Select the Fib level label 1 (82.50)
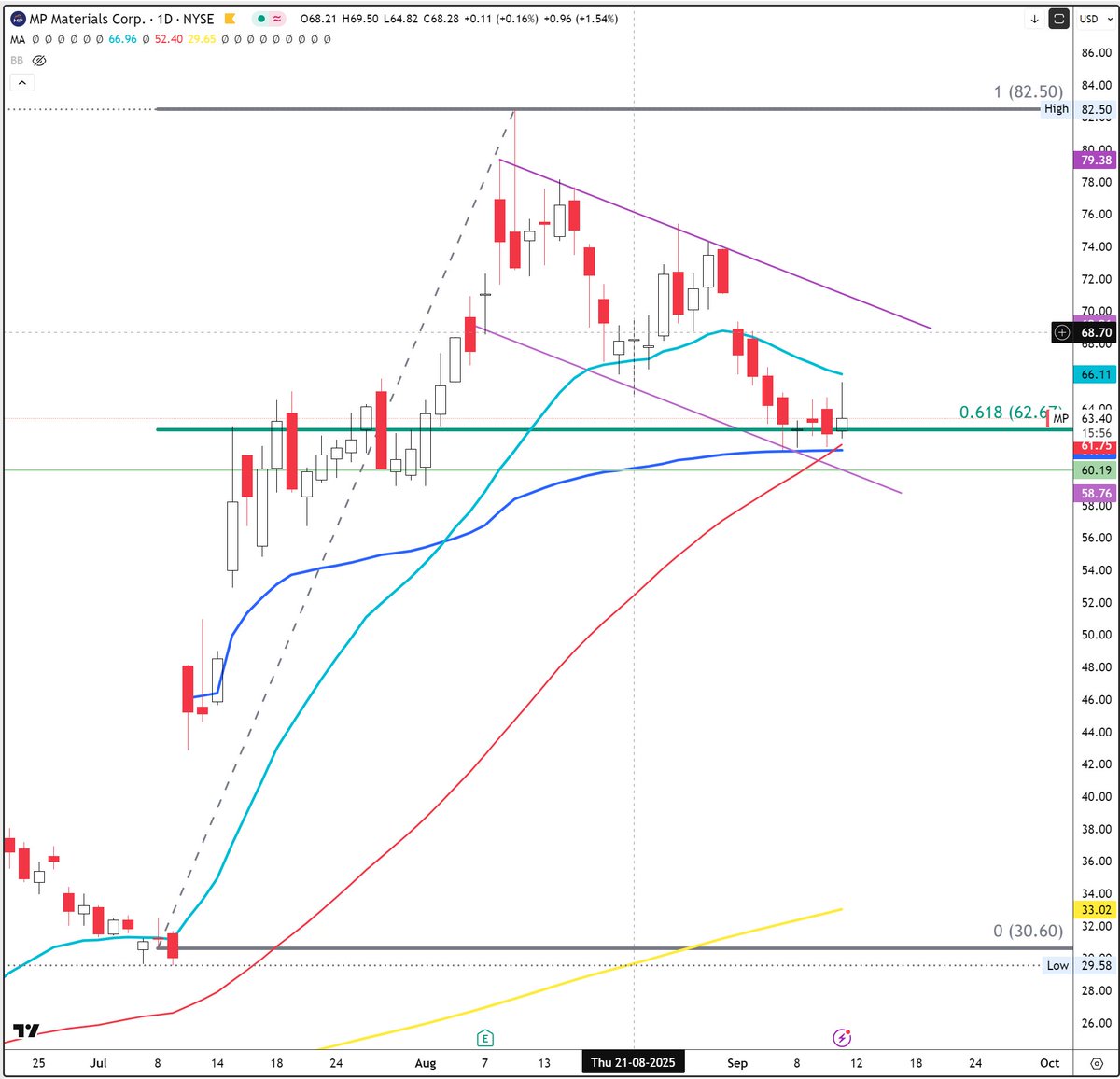Viewport: 1120px width, 1079px height. [x=1028, y=91]
